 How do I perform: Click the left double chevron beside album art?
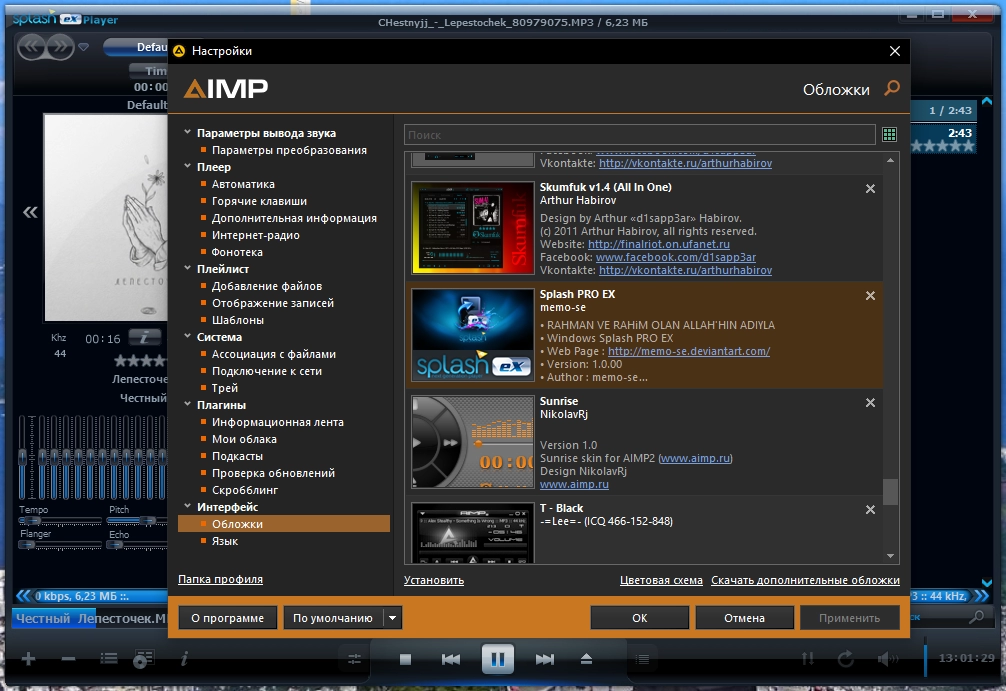30,212
